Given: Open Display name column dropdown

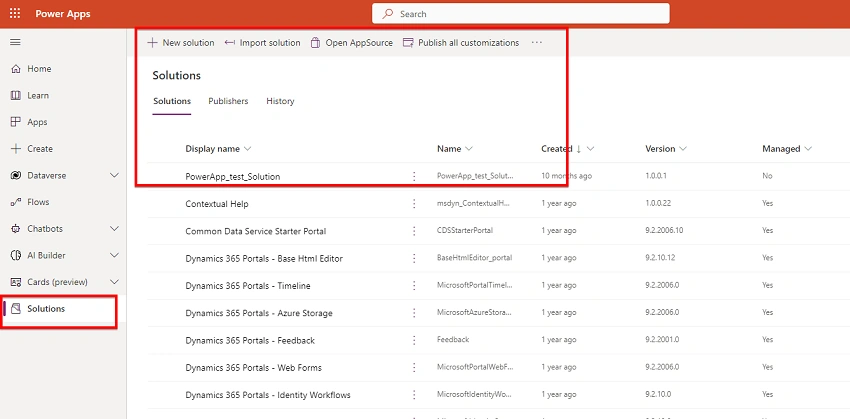Looking at the screenshot, I should tap(248, 149).
